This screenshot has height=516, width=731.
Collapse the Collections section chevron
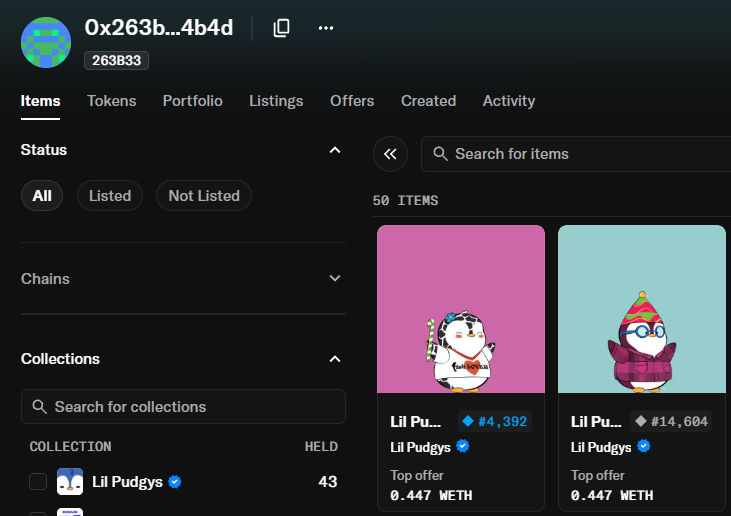tap(335, 359)
